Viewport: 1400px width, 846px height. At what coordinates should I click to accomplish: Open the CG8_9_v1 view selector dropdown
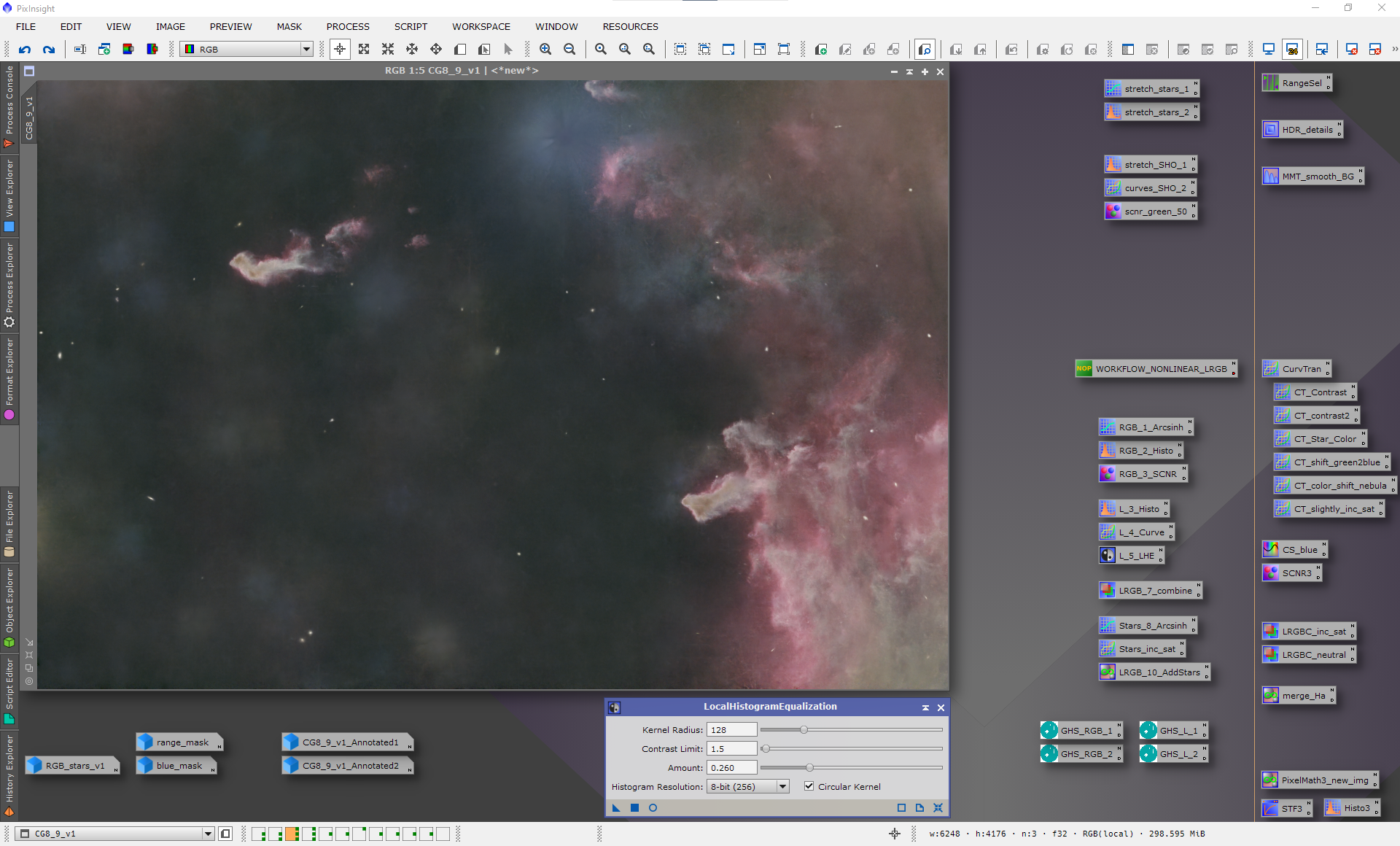[x=115, y=834]
